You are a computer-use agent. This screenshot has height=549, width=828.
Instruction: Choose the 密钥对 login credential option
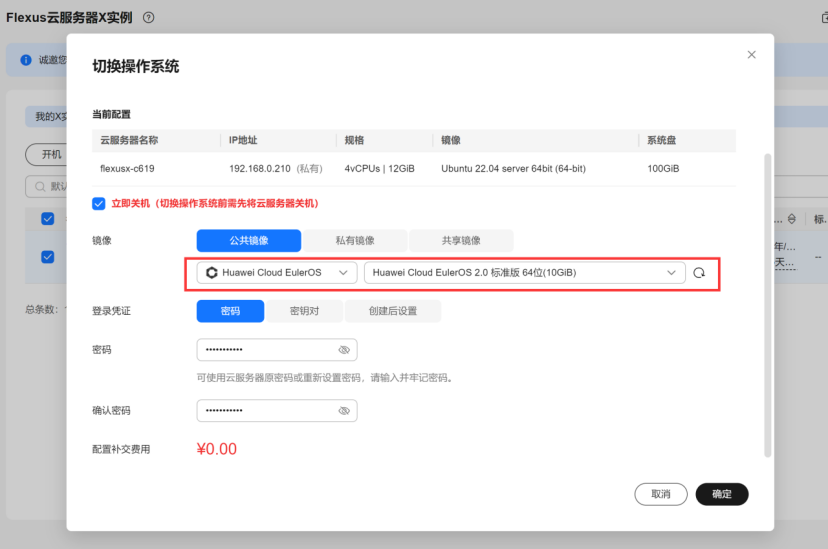(305, 311)
